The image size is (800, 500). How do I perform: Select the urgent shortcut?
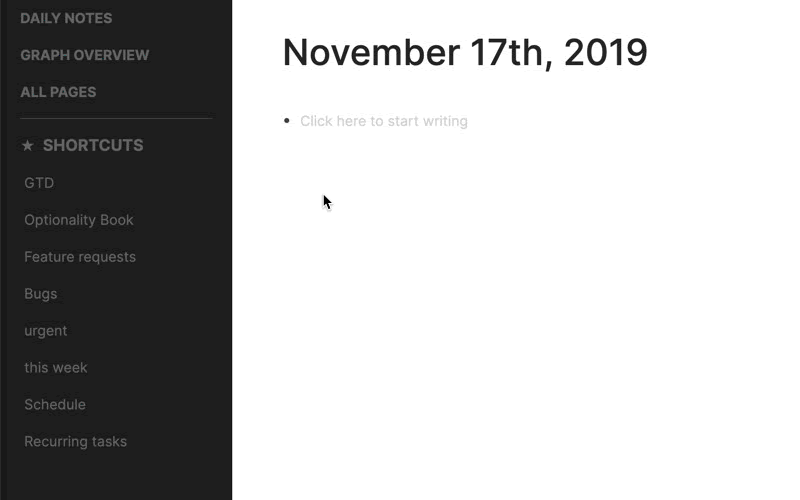[x=46, y=331]
